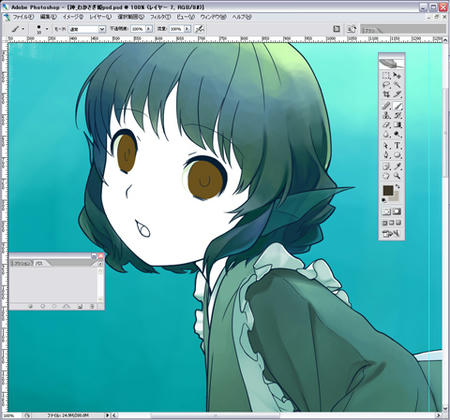Open the opacity slider popup arrow
Screen dimensions: 450x420
tap(149, 29)
